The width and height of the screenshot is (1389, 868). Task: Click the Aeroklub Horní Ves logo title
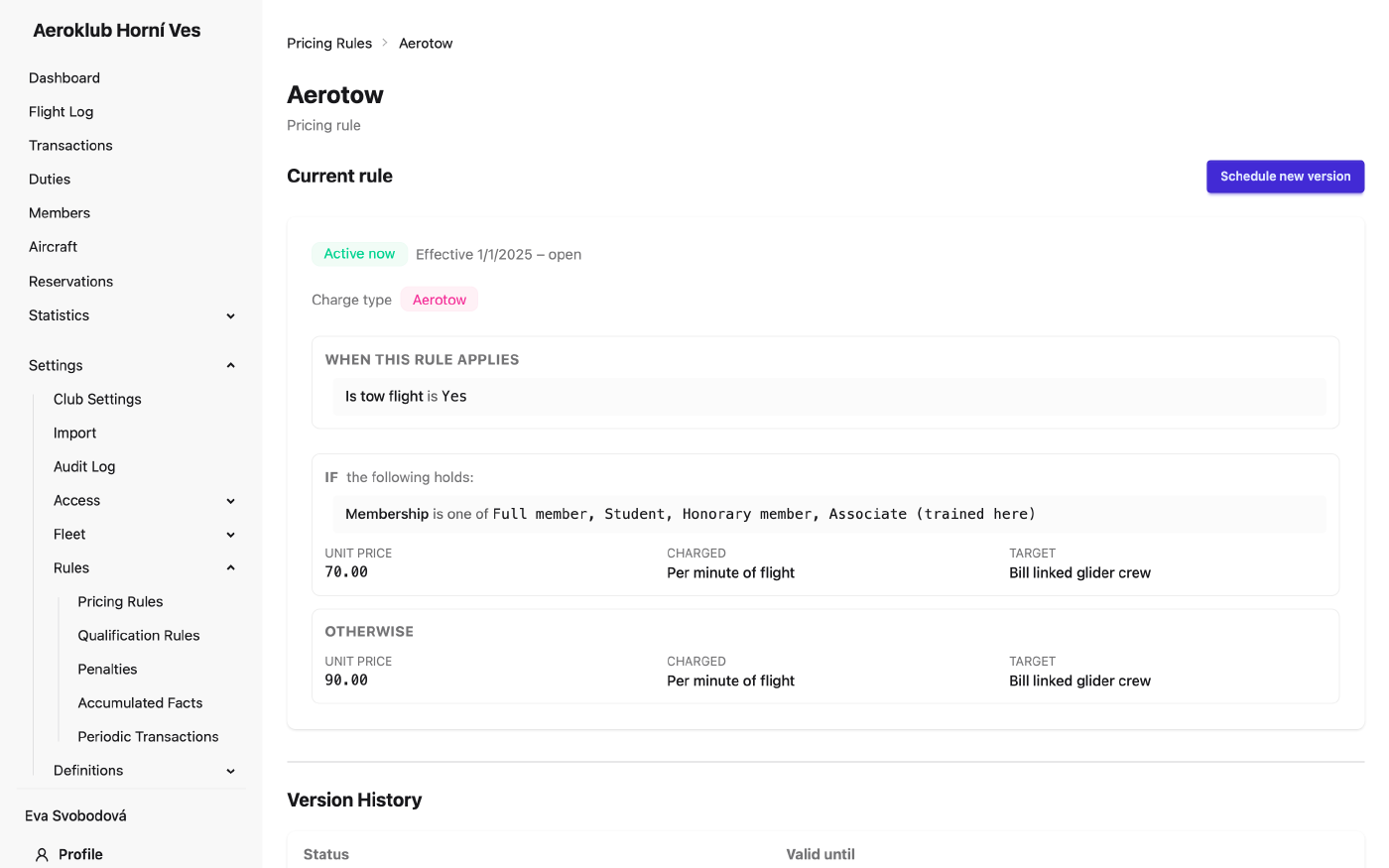(117, 31)
